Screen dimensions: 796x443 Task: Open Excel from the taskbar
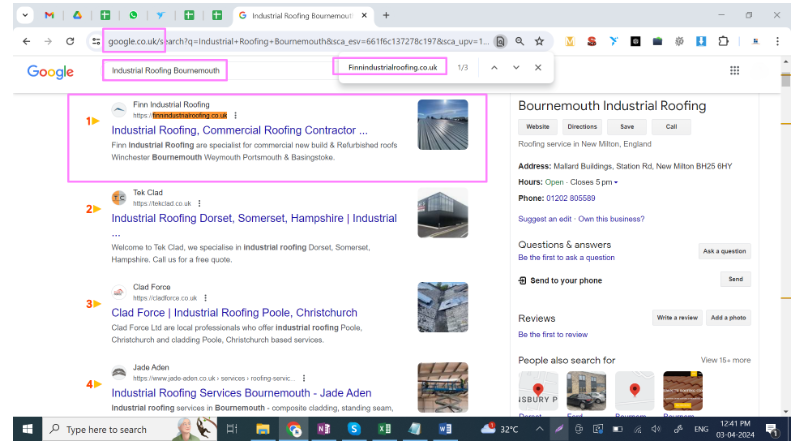(x=384, y=429)
